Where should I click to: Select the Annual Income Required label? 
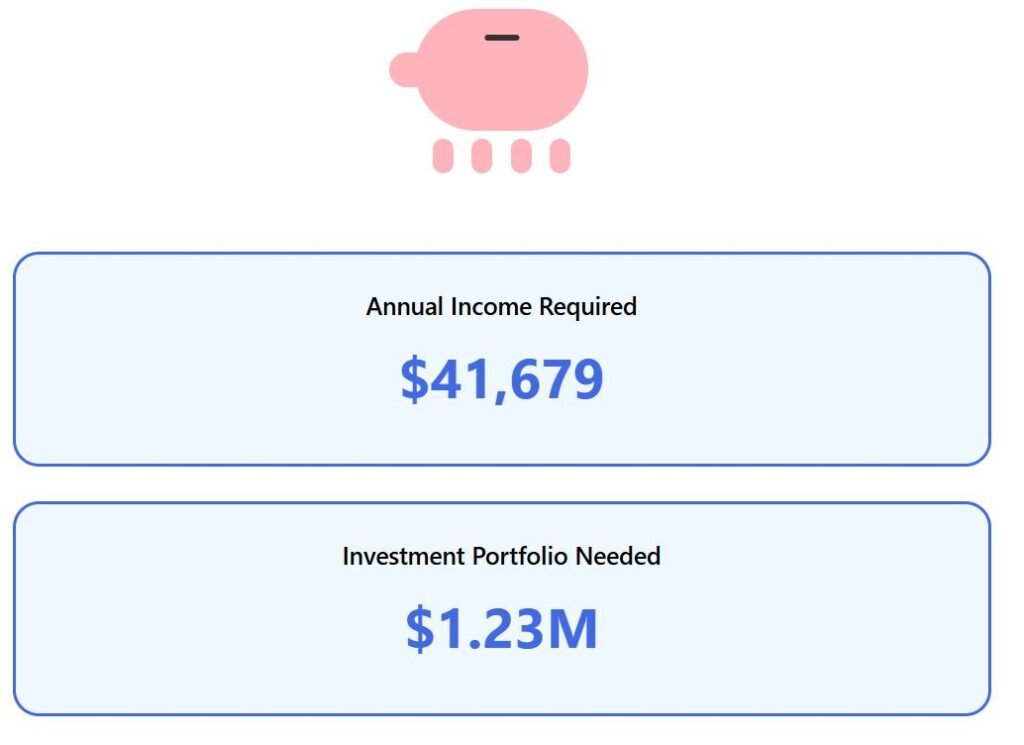point(501,306)
